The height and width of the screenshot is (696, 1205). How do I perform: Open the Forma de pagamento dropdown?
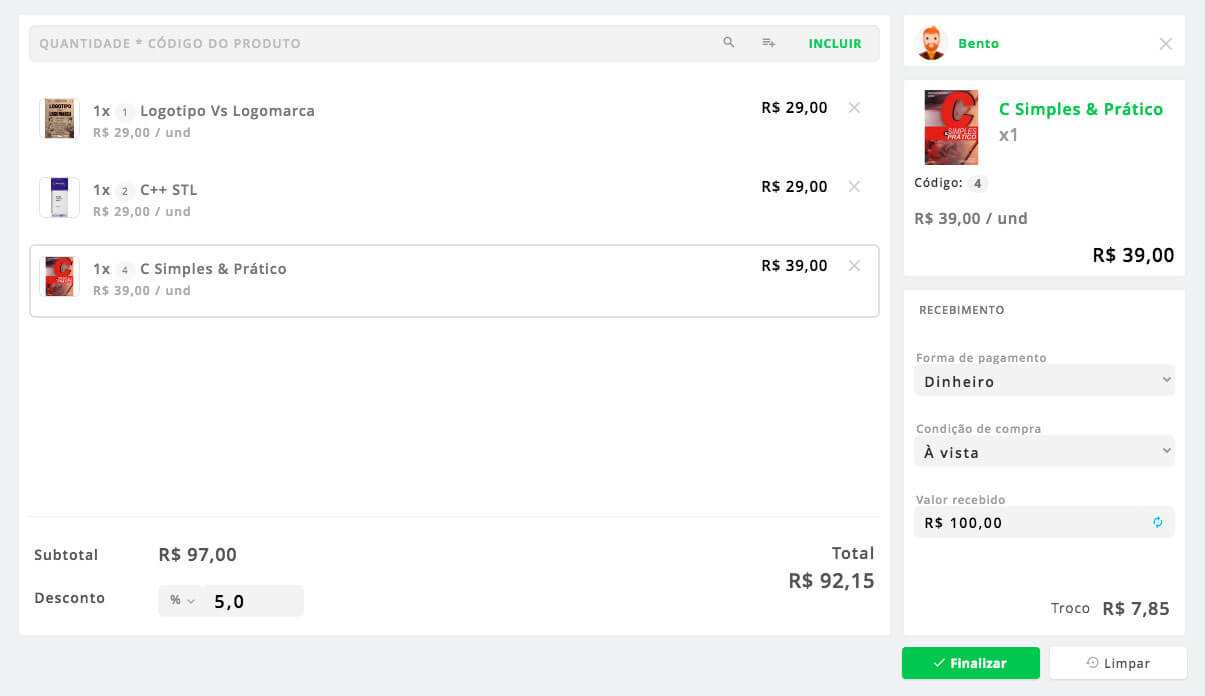pos(1044,381)
